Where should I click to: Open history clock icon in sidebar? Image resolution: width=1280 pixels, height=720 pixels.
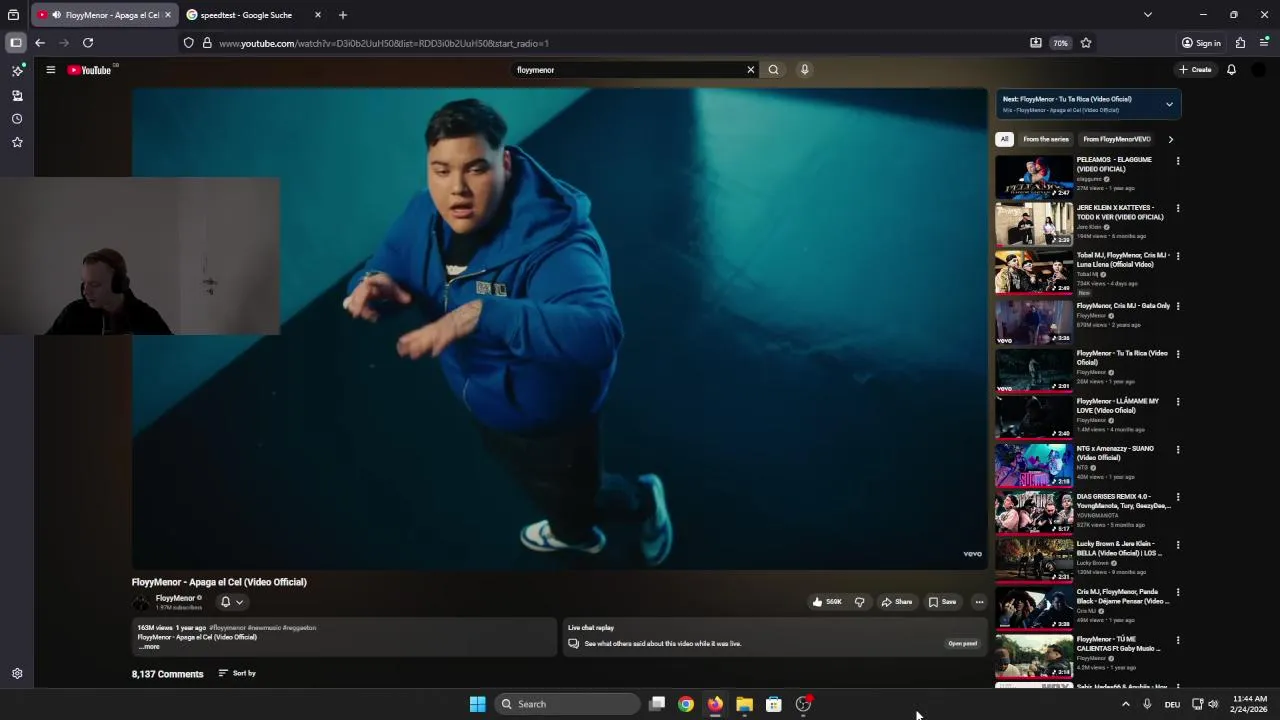(x=17, y=119)
